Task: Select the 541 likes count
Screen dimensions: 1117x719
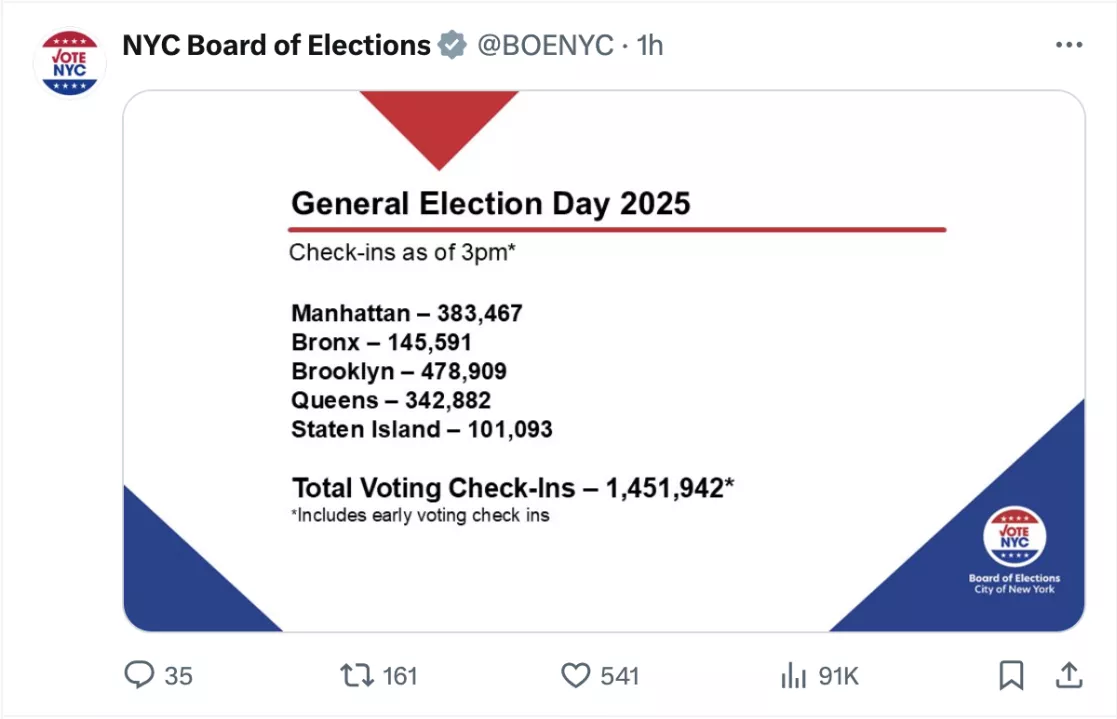Action: point(618,676)
